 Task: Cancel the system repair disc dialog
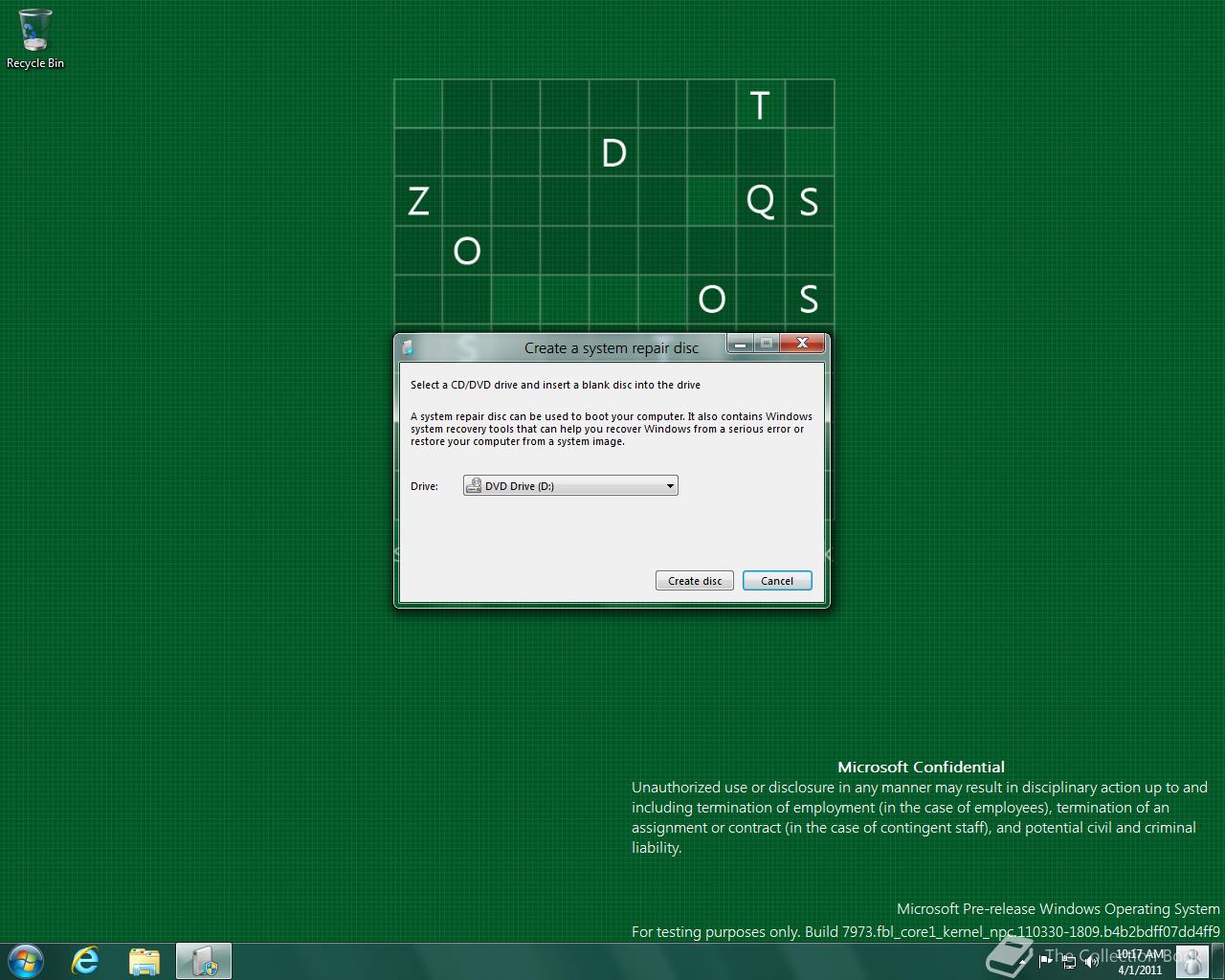[777, 581]
